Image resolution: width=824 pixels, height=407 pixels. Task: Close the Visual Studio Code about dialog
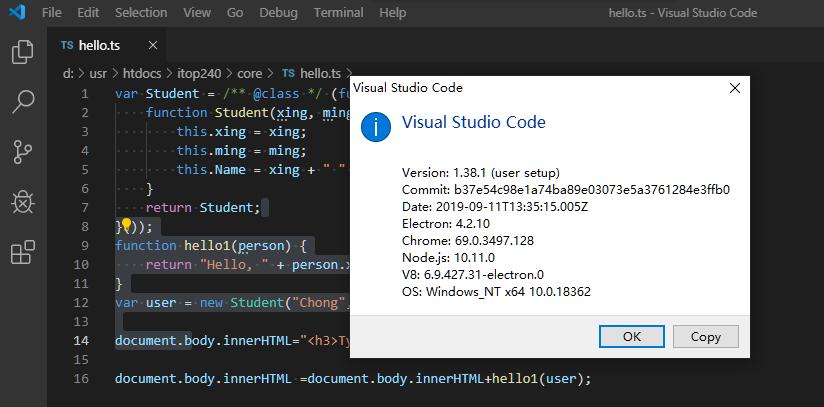coord(735,88)
